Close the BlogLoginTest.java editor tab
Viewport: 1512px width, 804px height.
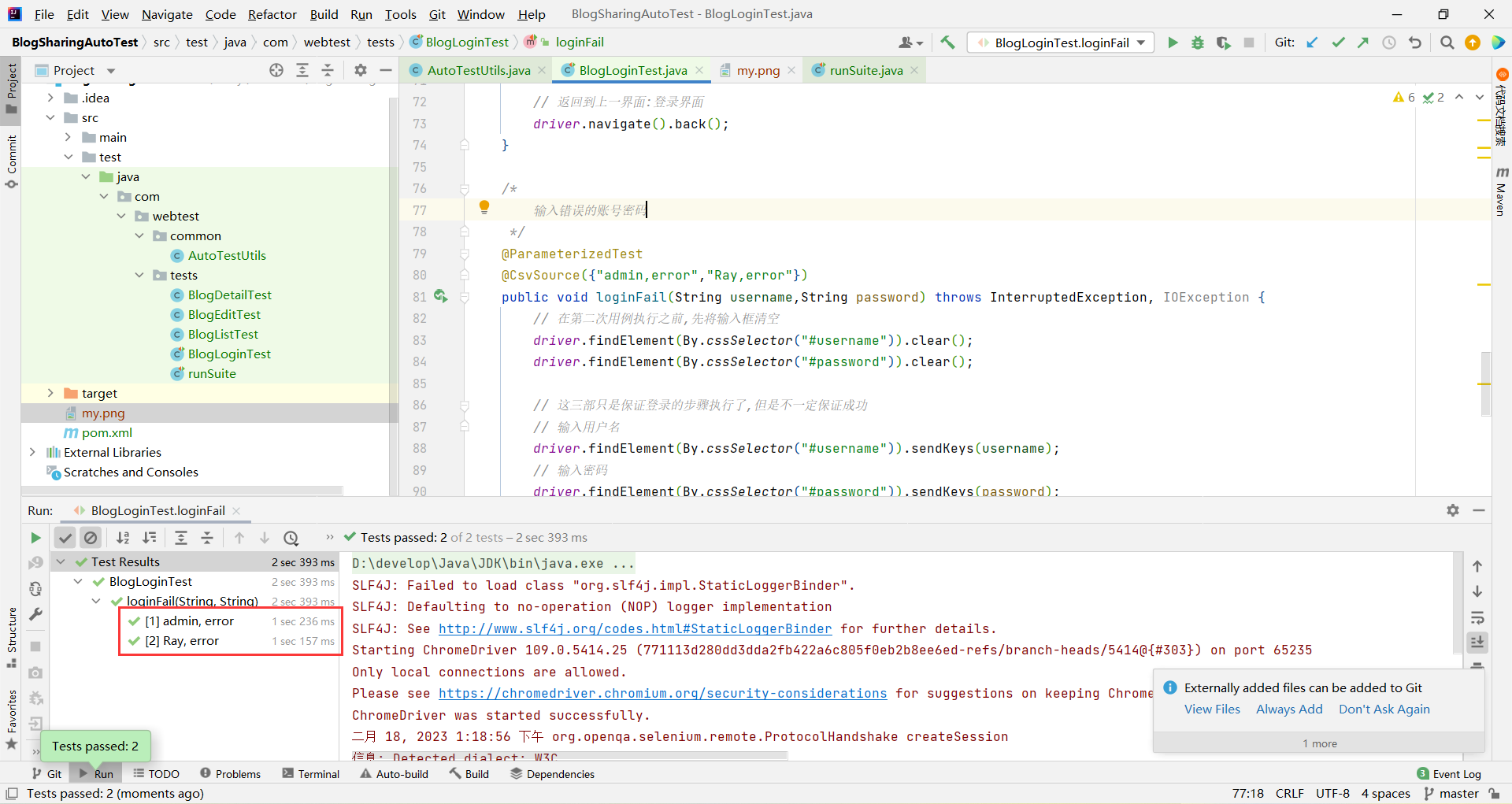[x=699, y=70]
